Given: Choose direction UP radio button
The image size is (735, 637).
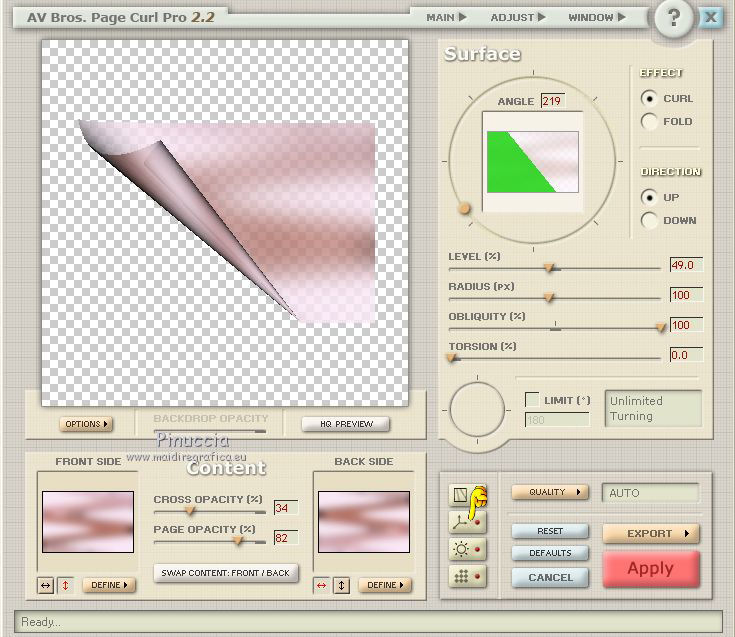Looking at the screenshot, I should (649, 197).
